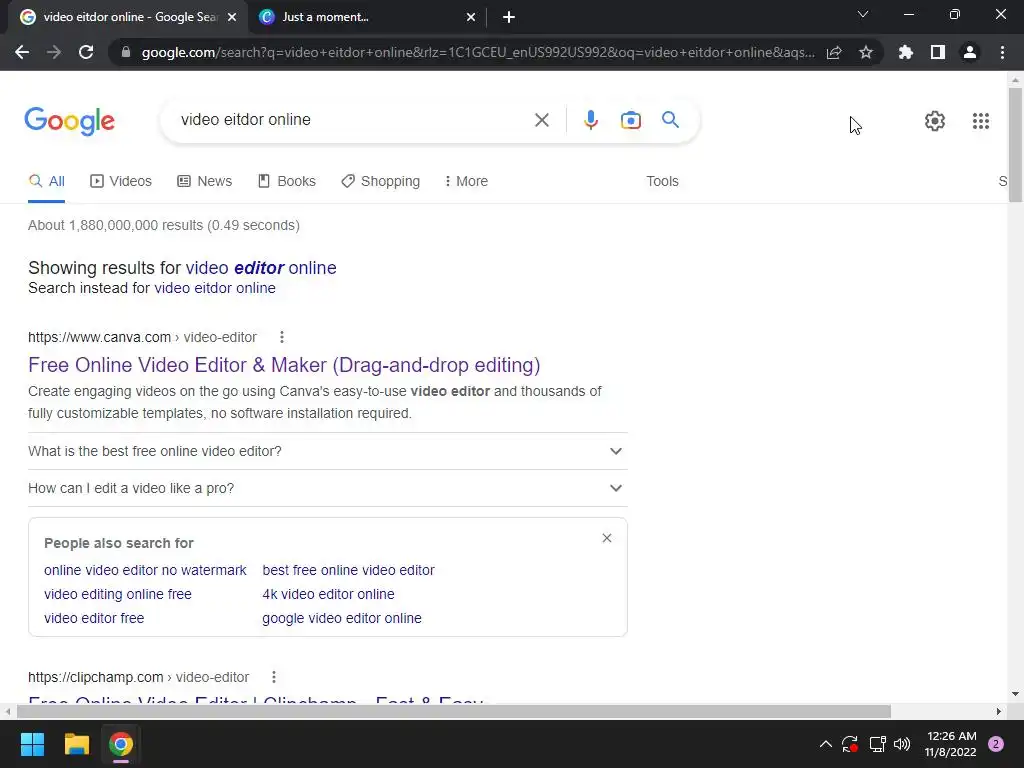Image resolution: width=1024 pixels, height=768 pixels.
Task: Dismiss the 'People also search for' box
Action: (x=607, y=538)
